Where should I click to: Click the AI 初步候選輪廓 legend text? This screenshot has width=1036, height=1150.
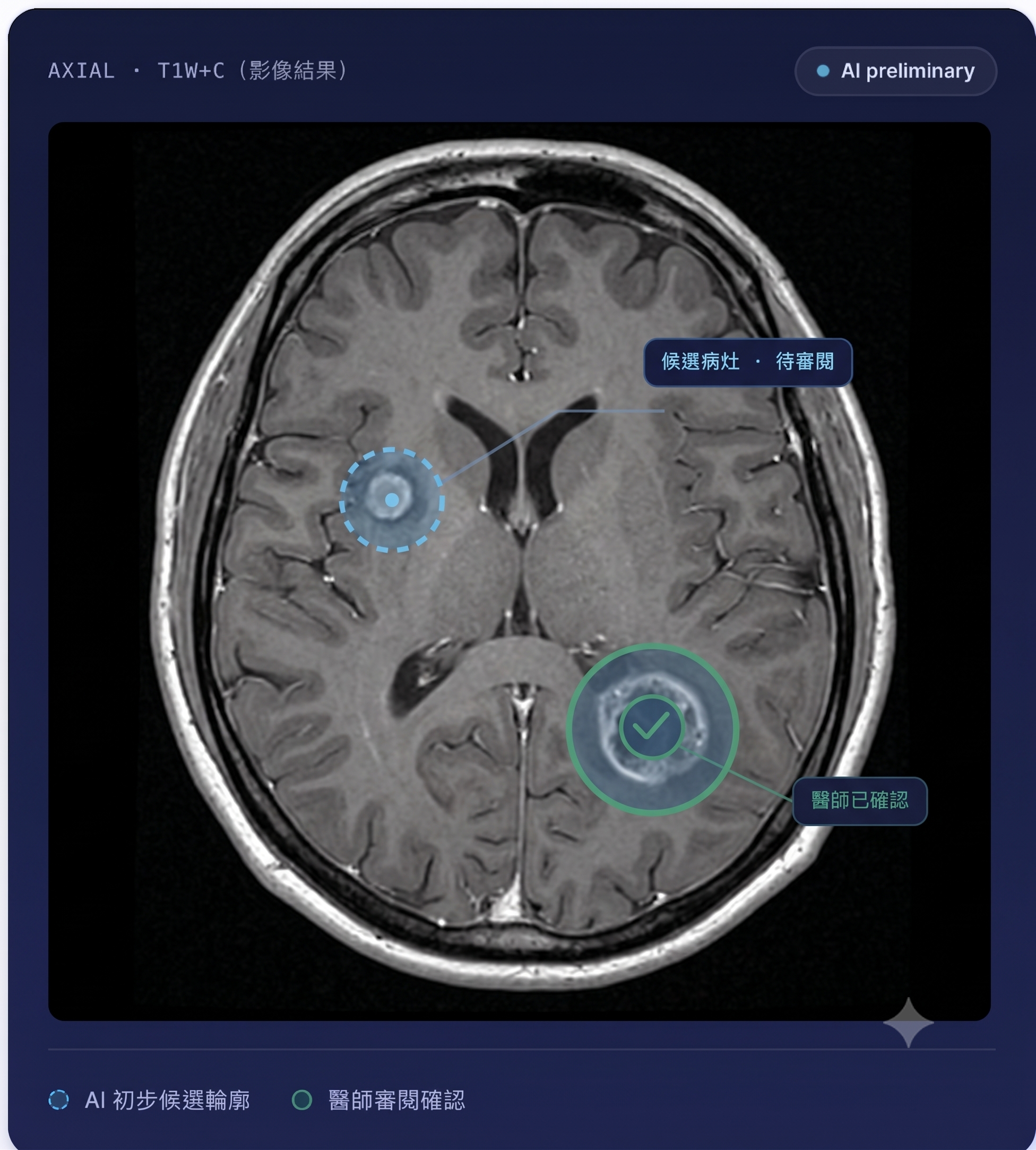[x=167, y=1100]
